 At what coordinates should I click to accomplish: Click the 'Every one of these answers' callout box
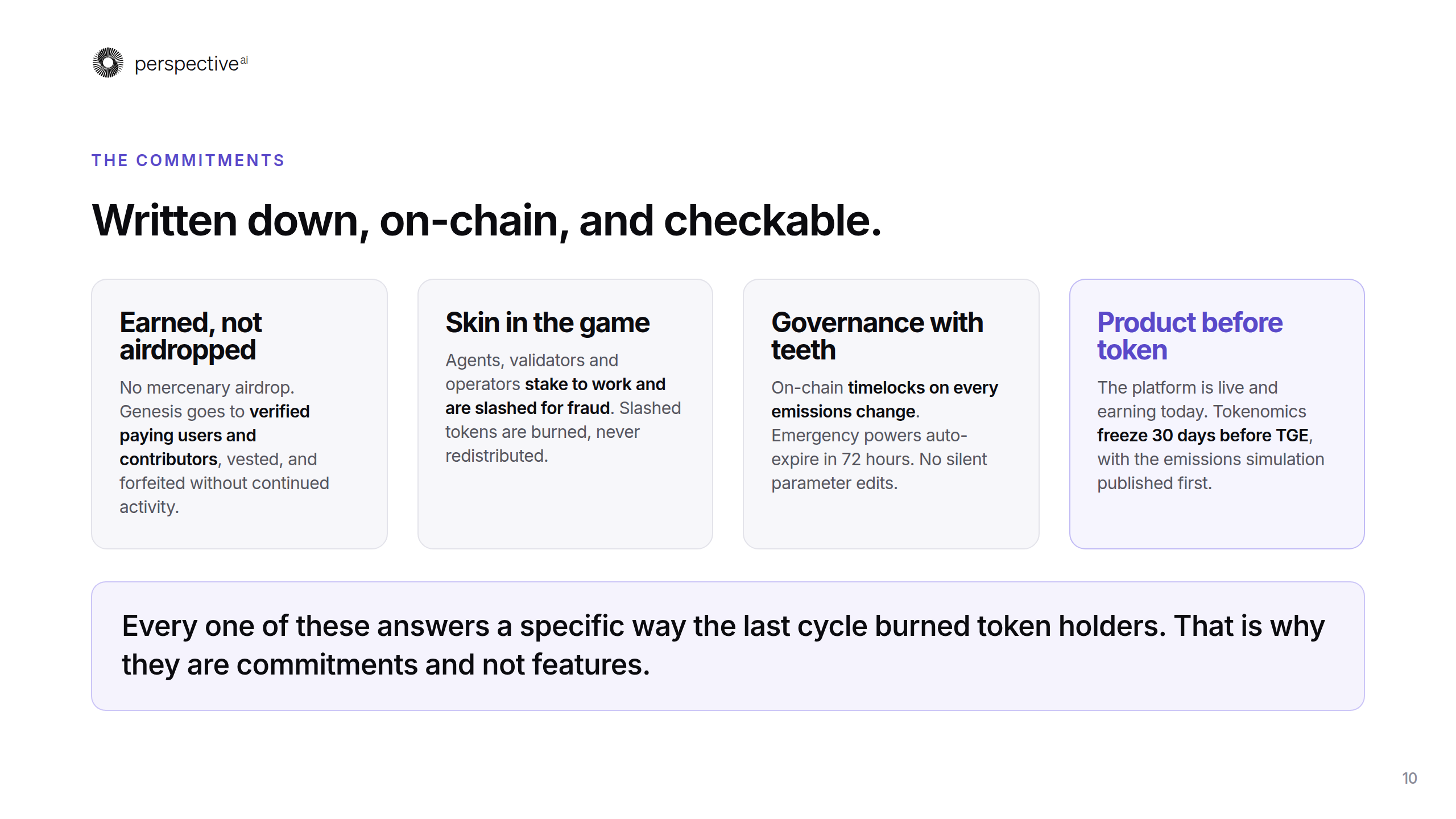pyautogui.click(x=728, y=646)
